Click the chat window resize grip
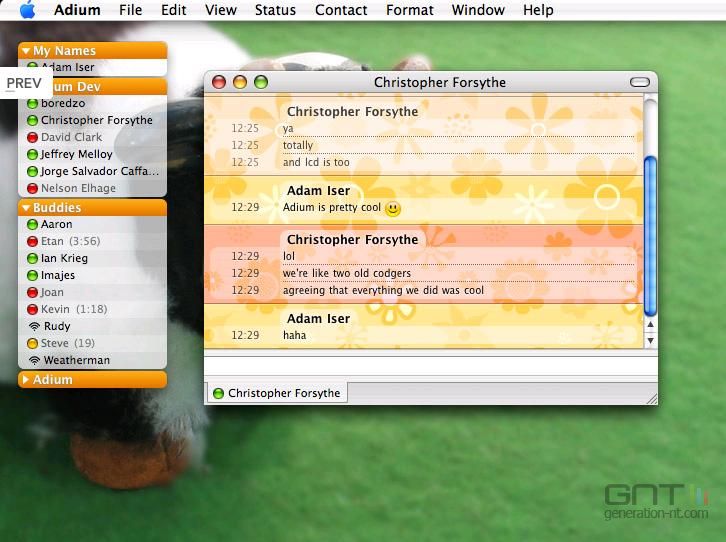The height and width of the screenshot is (542, 726). 651,399
